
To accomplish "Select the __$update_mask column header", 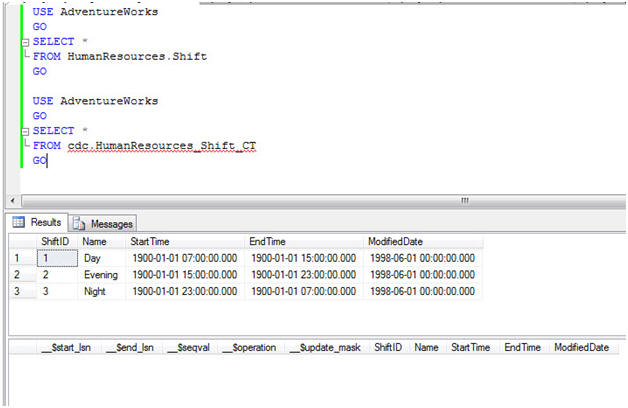I will click(327, 348).
